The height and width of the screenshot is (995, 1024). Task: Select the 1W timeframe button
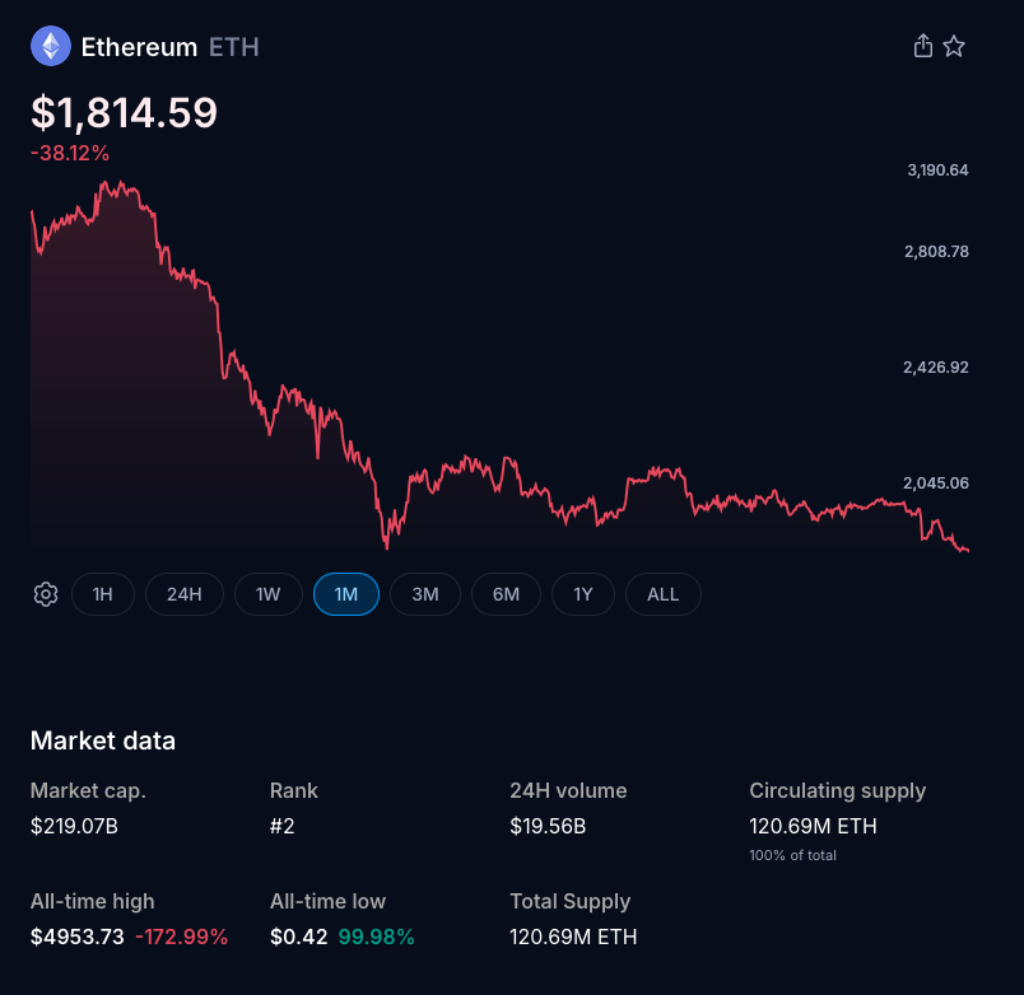268,594
